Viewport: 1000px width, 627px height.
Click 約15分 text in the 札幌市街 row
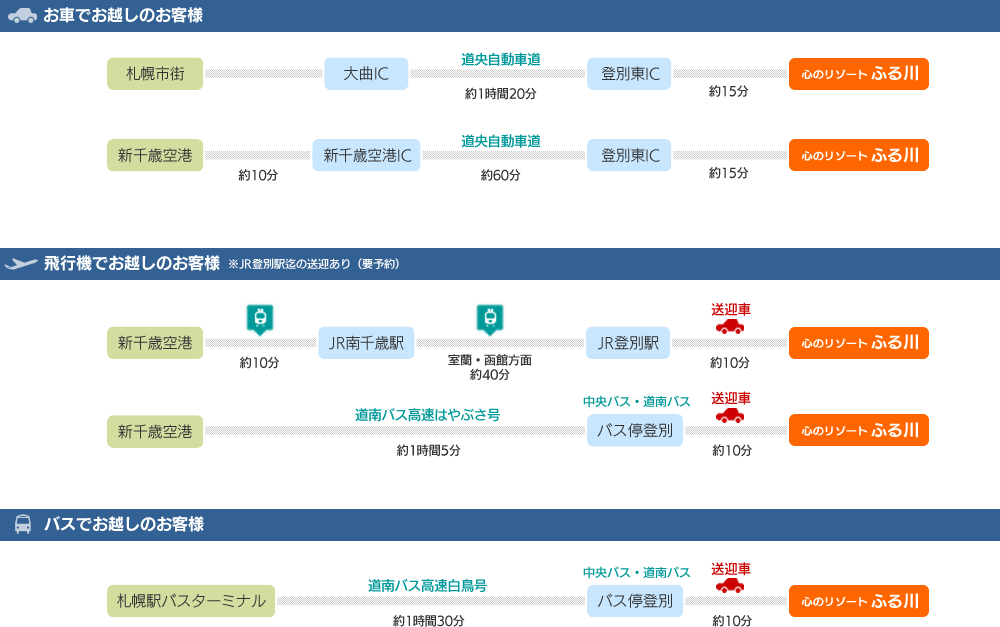[x=728, y=91]
